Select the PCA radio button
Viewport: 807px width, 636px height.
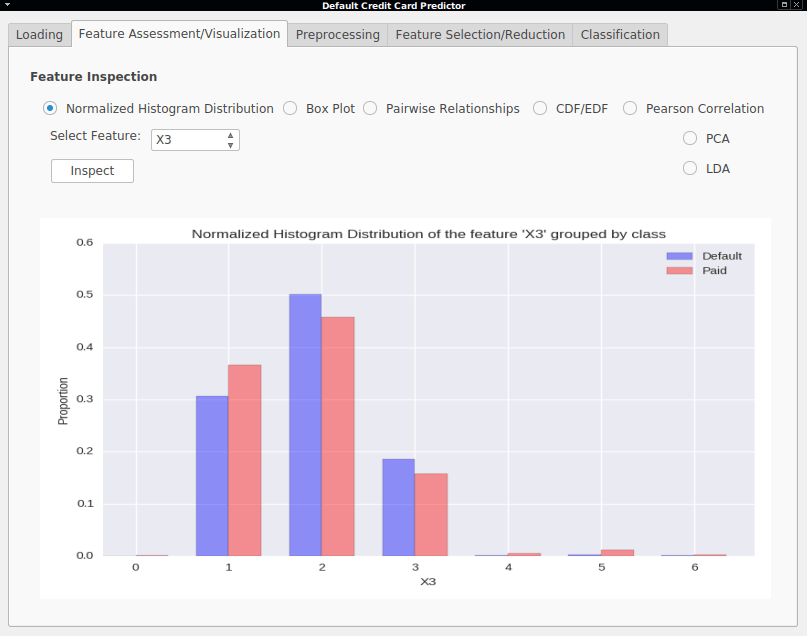690,138
